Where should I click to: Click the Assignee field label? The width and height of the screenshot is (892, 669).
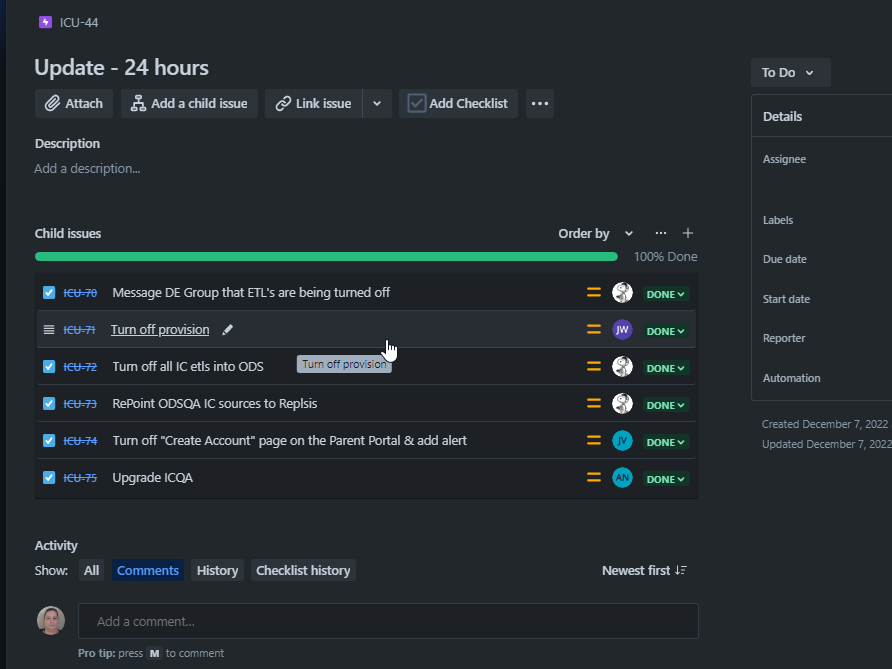(784, 159)
